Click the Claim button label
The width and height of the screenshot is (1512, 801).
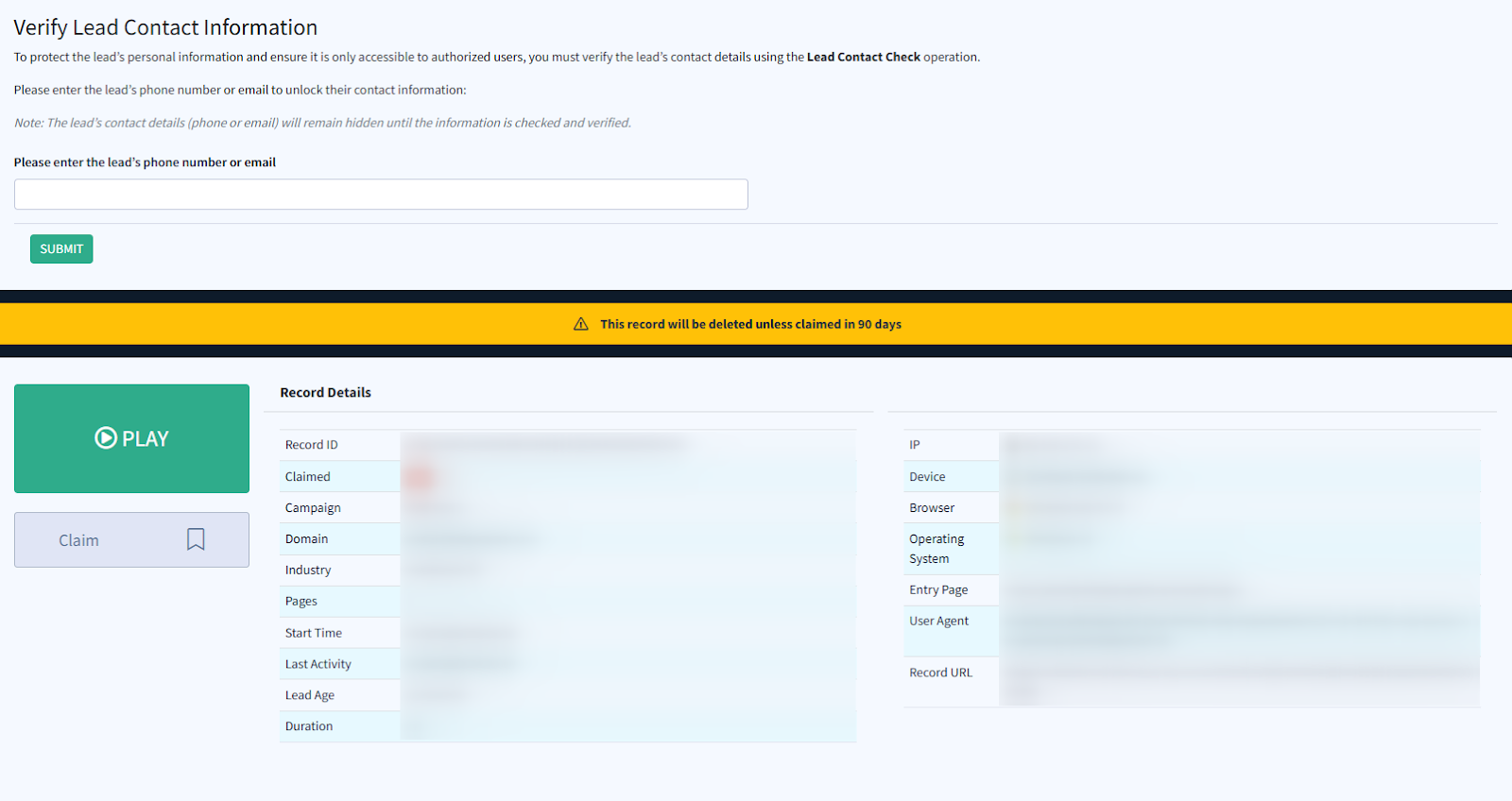click(x=78, y=540)
